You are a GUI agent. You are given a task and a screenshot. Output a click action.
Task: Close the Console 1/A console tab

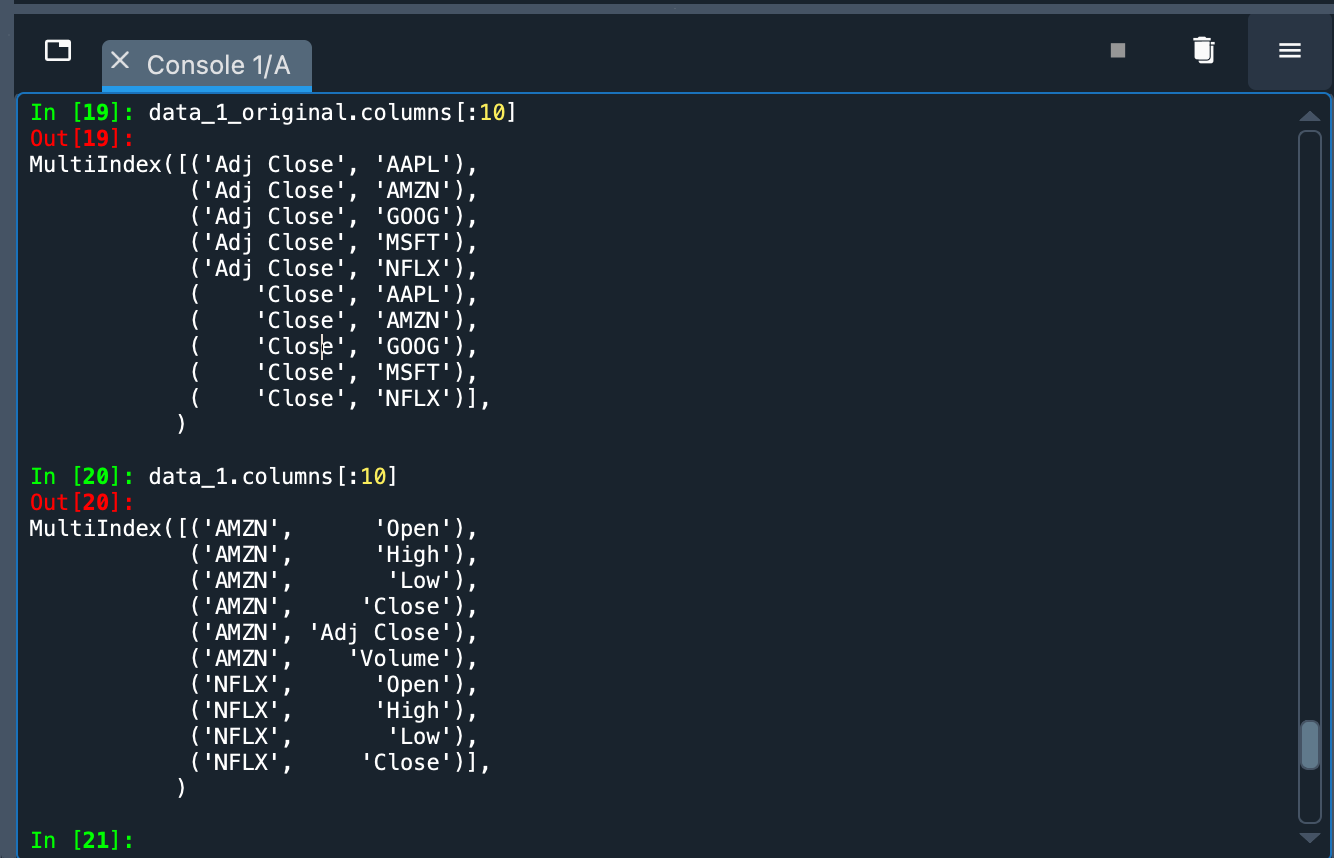tap(120, 60)
